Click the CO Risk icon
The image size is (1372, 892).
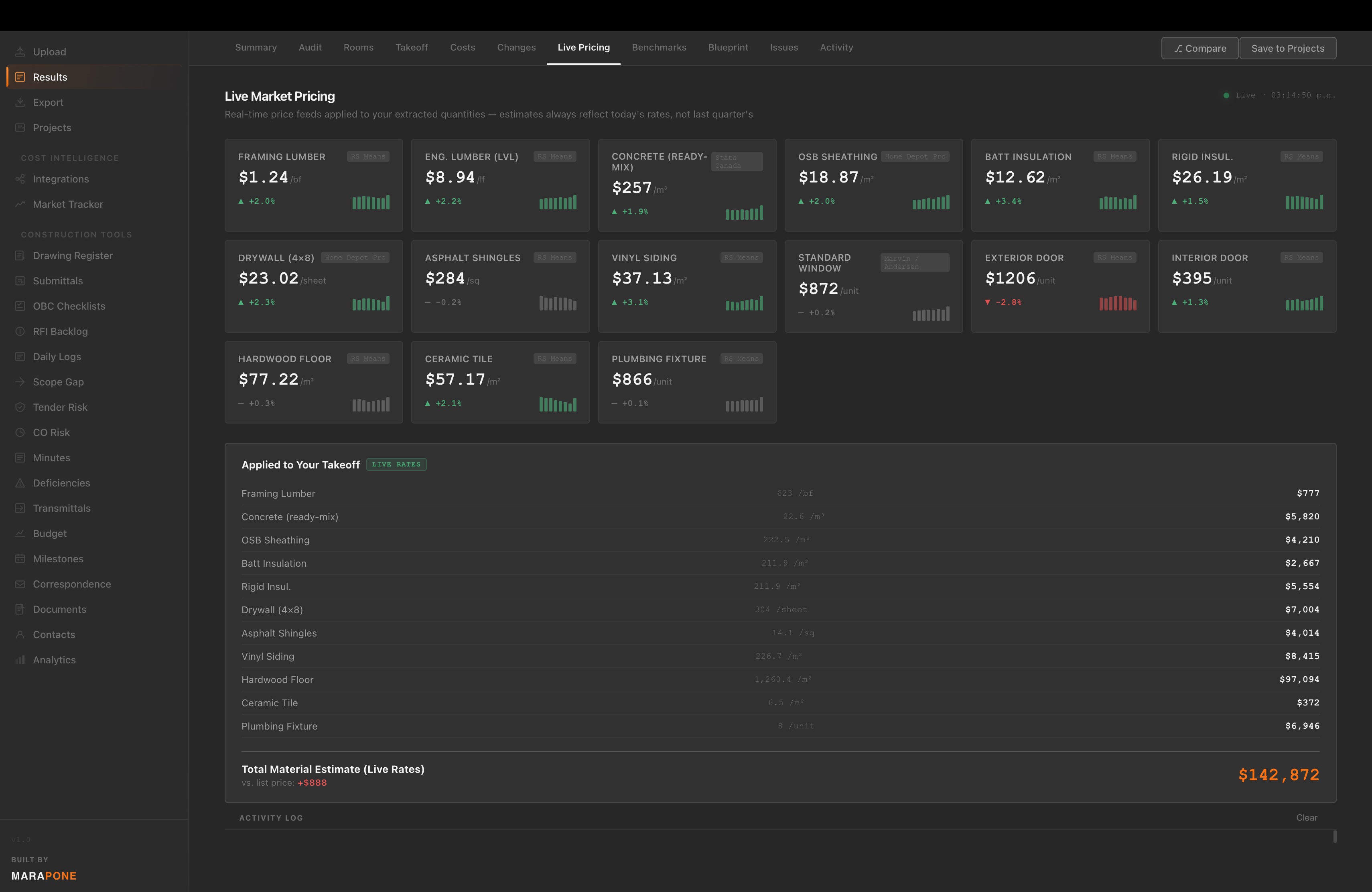(x=20, y=433)
